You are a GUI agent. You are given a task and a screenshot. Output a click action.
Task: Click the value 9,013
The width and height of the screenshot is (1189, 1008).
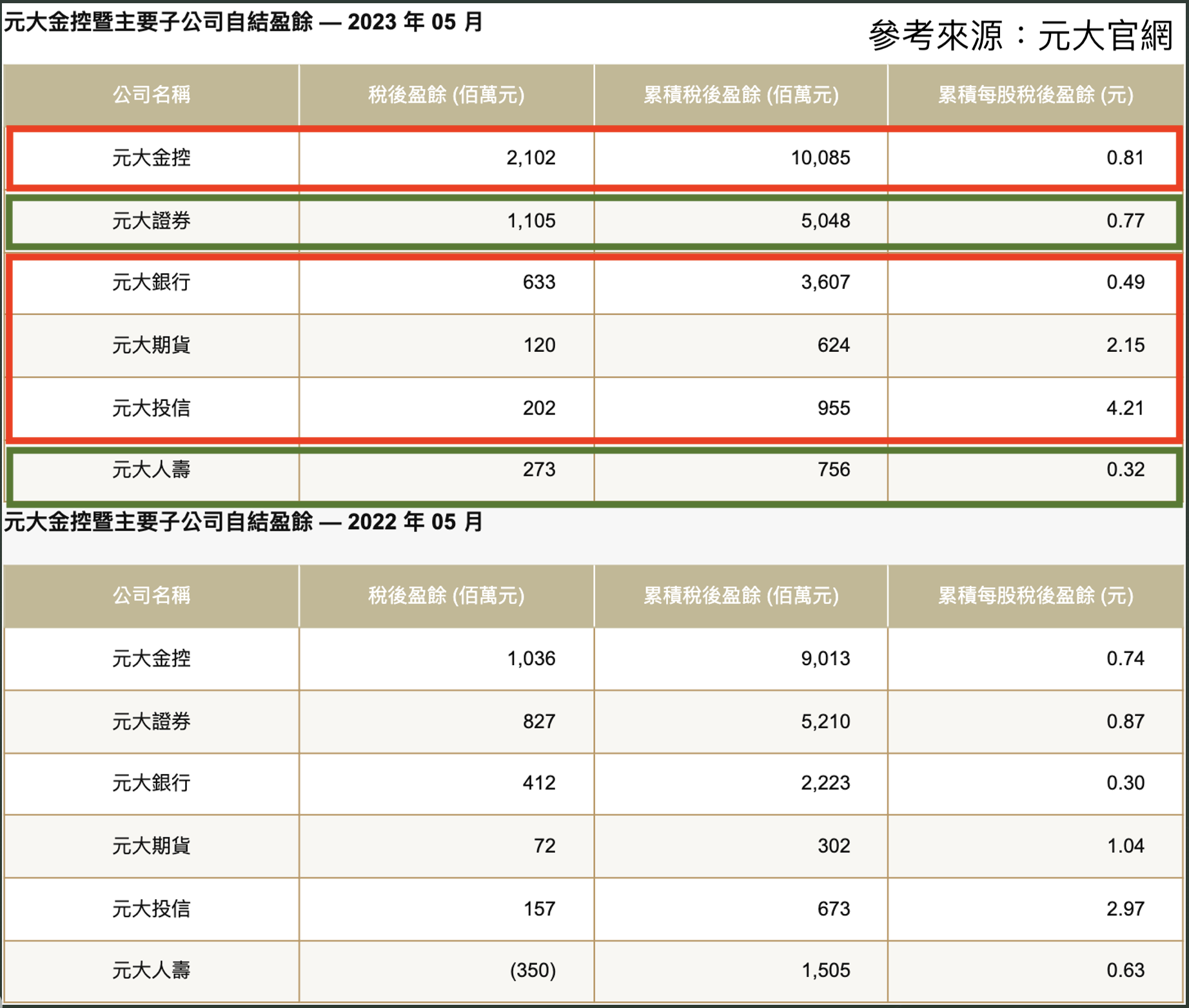825,659
